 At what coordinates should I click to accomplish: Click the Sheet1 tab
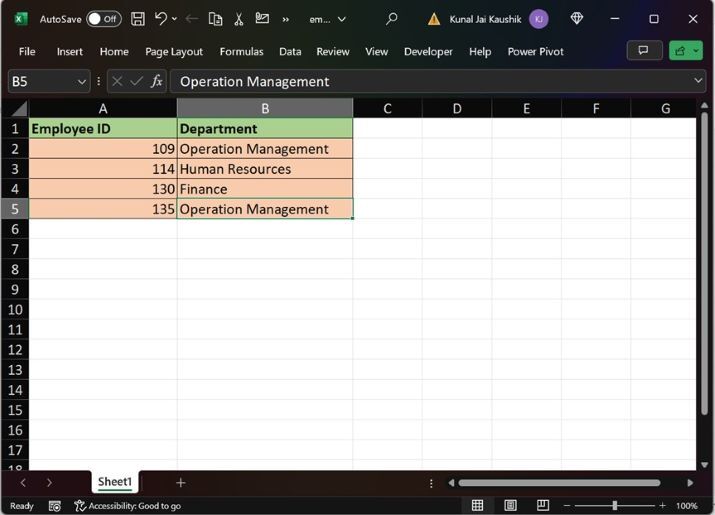pyautogui.click(x=115, y=482)
